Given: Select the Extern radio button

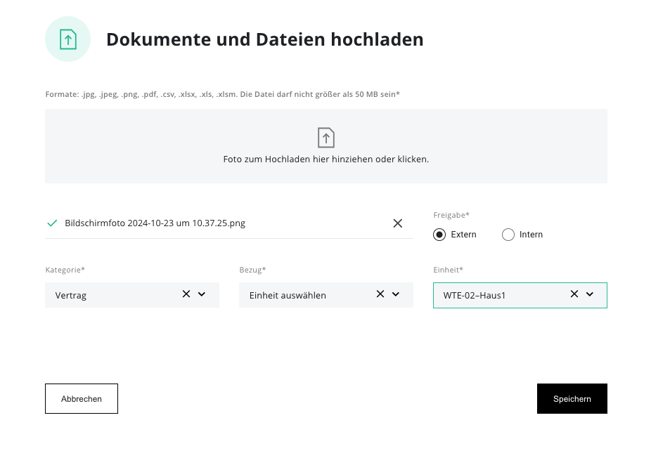Looking at the screenshot, I should point(439,234).
